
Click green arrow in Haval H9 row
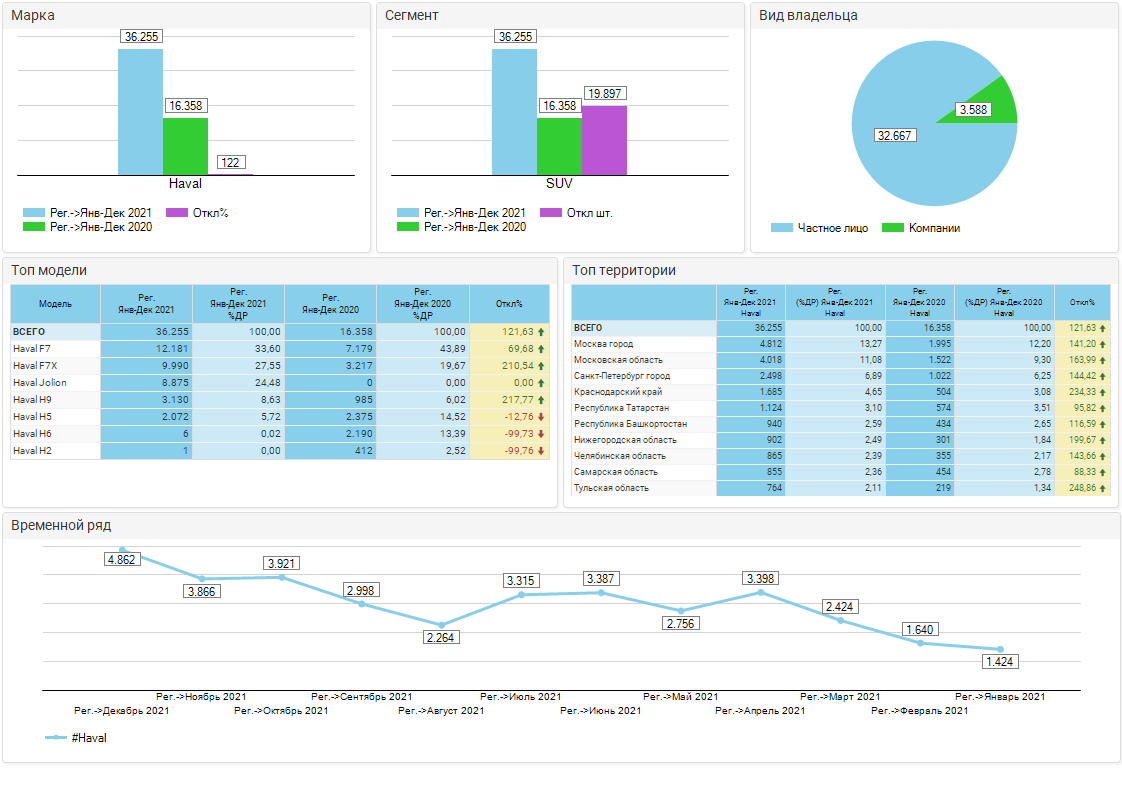[541, 400]
